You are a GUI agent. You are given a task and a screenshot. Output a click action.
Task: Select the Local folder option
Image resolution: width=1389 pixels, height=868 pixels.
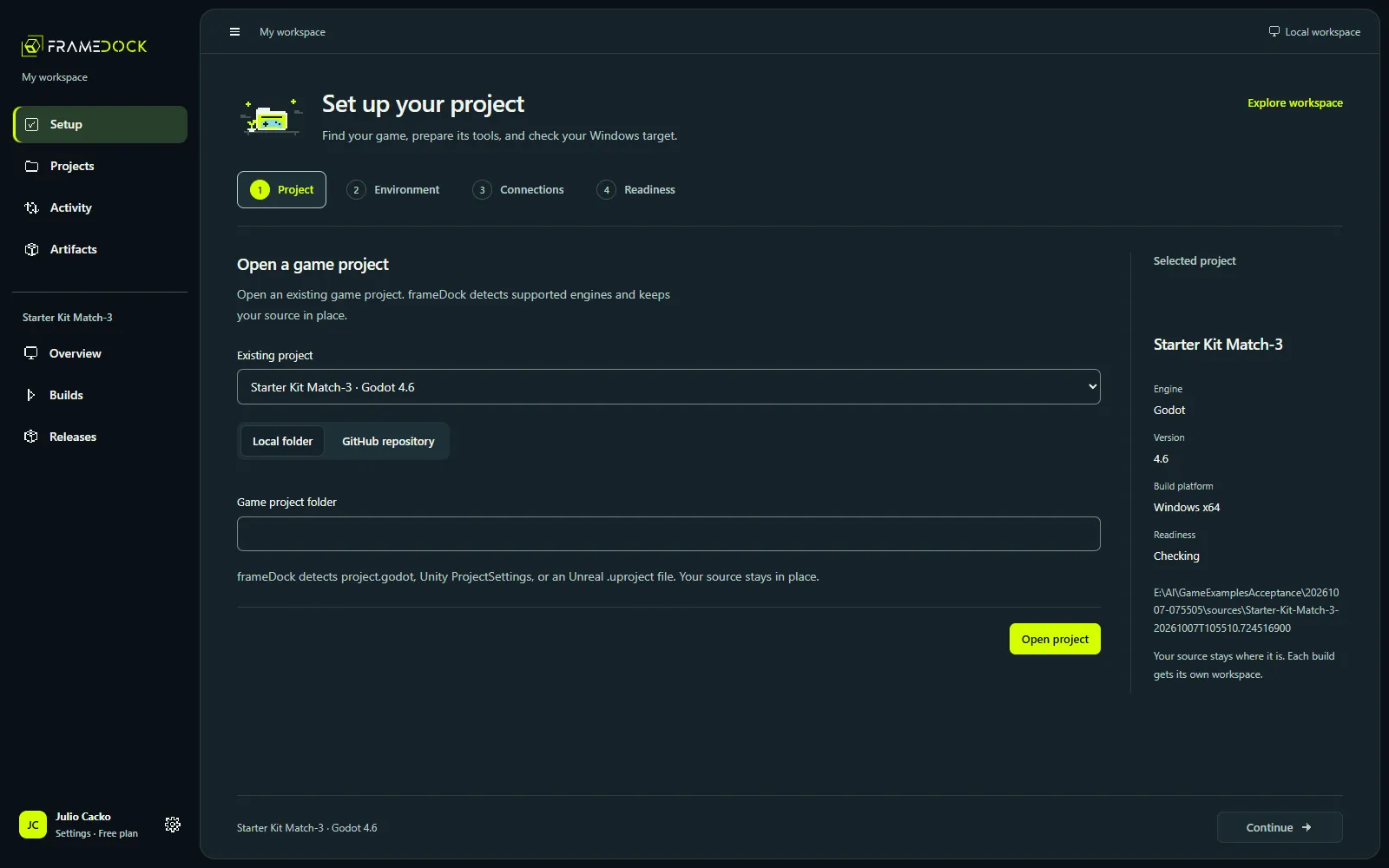pyautogui.click(x=282, y=441)
